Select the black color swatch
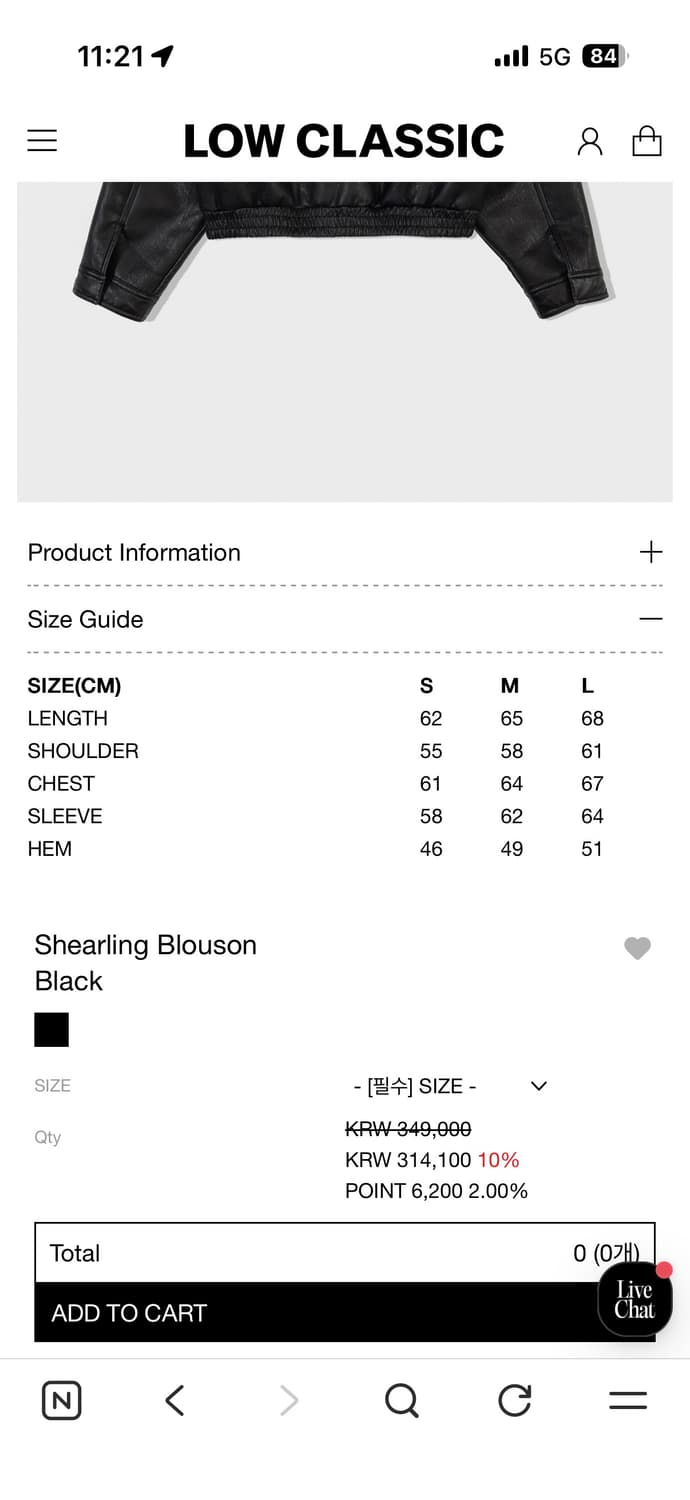690x1500 pixels. (x=52, y=1030)
